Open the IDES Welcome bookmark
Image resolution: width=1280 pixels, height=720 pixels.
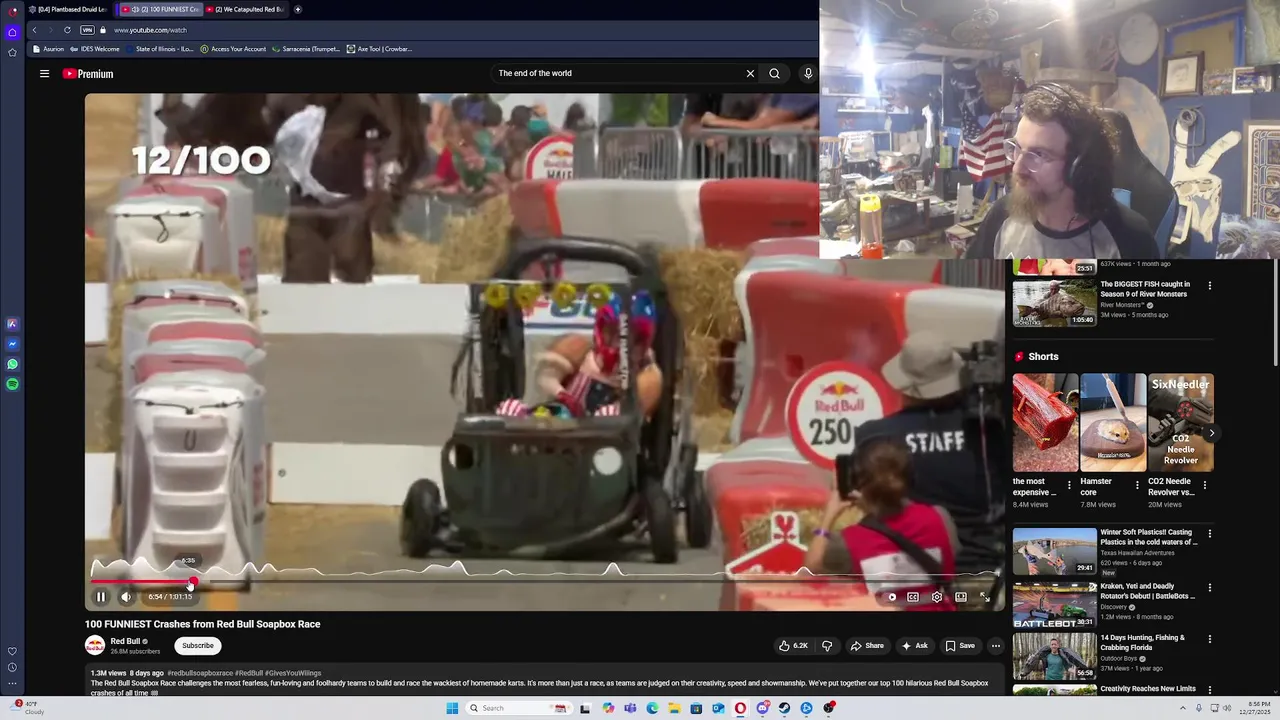click(x=95, y=48)
